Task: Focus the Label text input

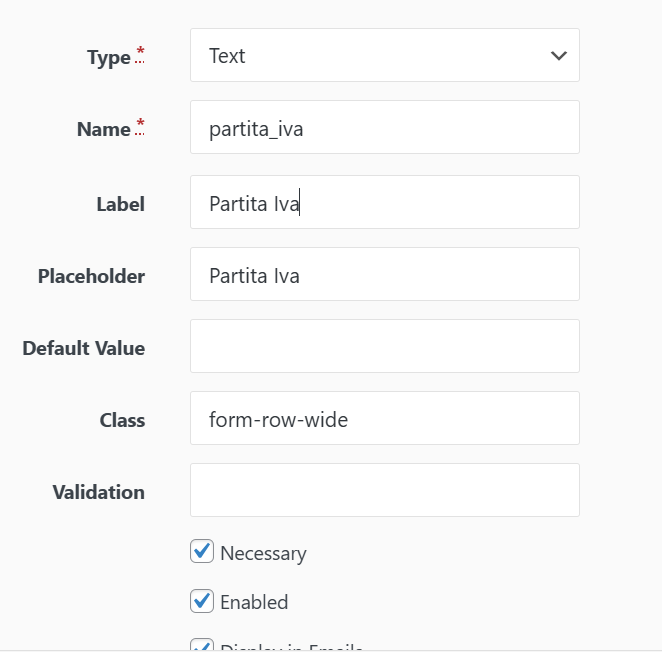Action: pos(384,203)
